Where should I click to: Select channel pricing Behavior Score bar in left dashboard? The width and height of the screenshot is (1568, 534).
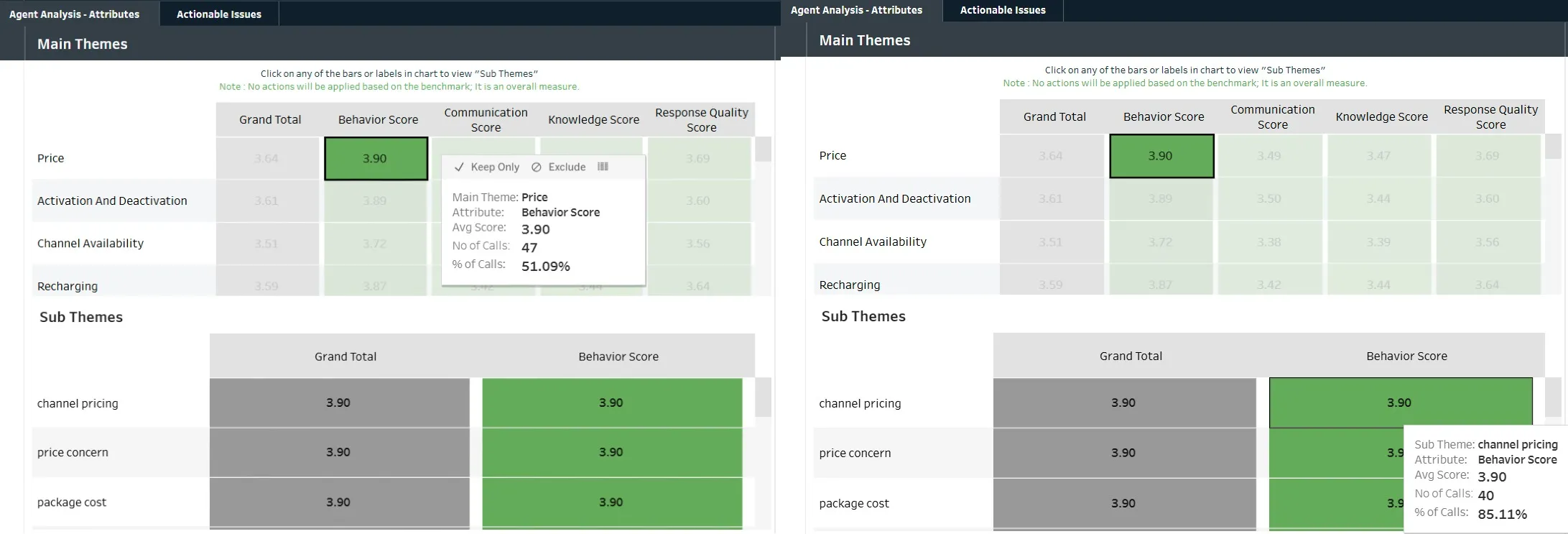(612, 403)
